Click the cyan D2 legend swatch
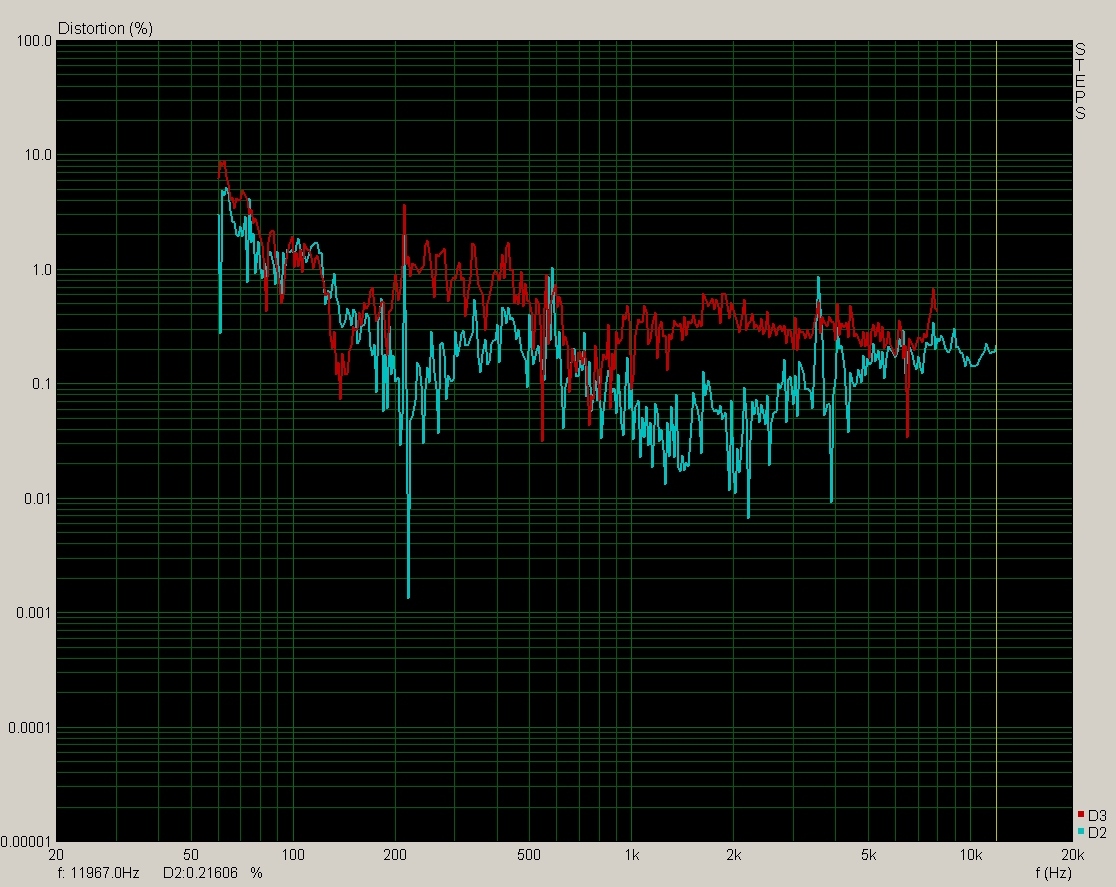This screenshot has width=1116, height=887. point(1081,831)
